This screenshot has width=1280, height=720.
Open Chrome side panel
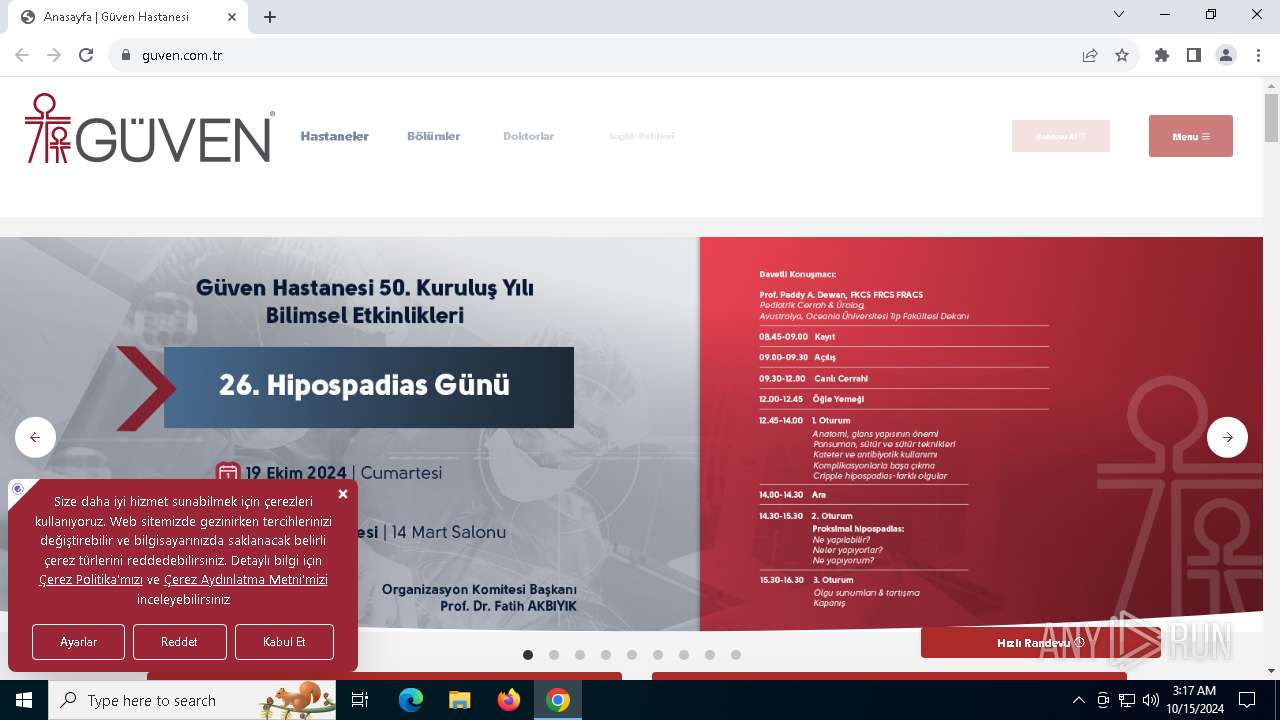[x=1194, y=55]
